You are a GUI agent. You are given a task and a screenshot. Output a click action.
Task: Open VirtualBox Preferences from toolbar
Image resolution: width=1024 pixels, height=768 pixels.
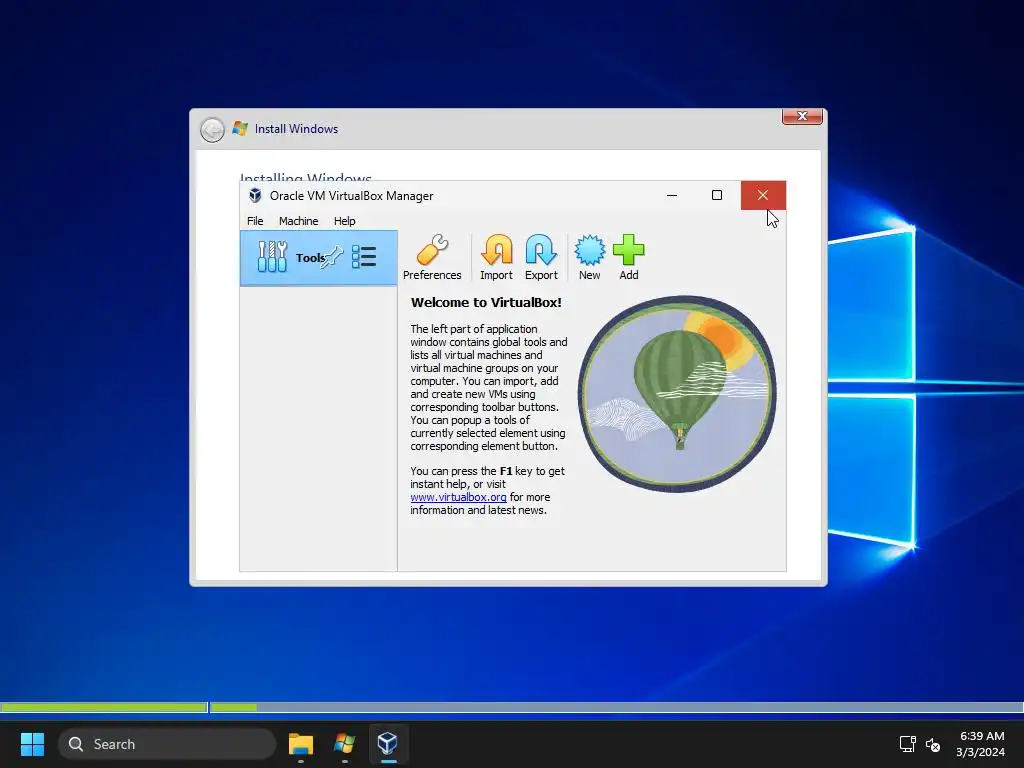point(432,257)
